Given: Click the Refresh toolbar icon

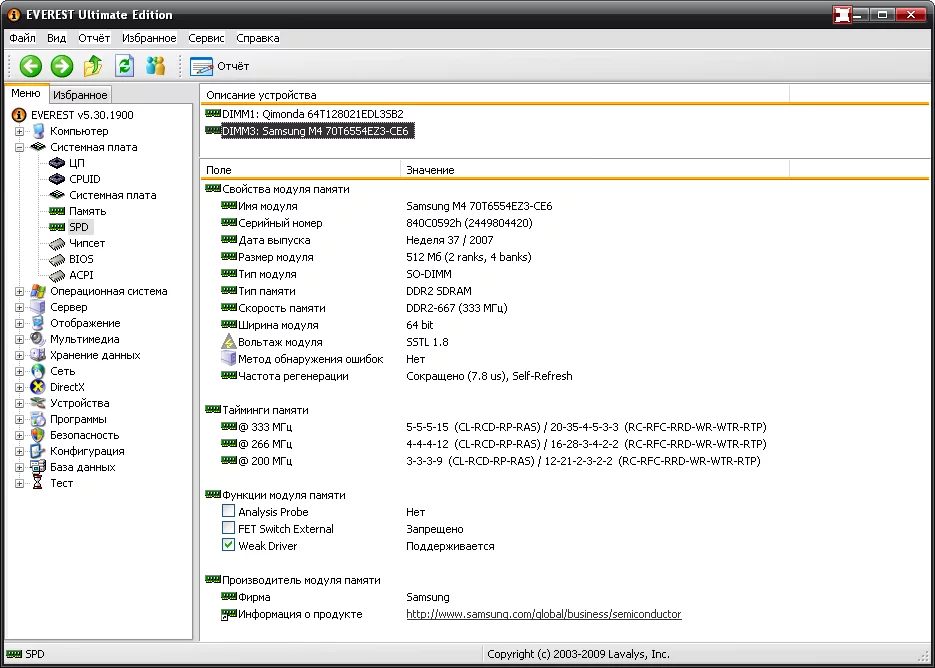Looking at the screenshot, I should [124, 66].
